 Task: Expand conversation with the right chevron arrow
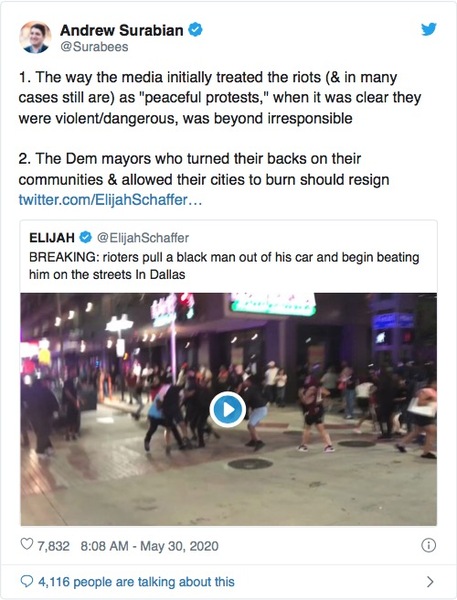click(430, 582)
